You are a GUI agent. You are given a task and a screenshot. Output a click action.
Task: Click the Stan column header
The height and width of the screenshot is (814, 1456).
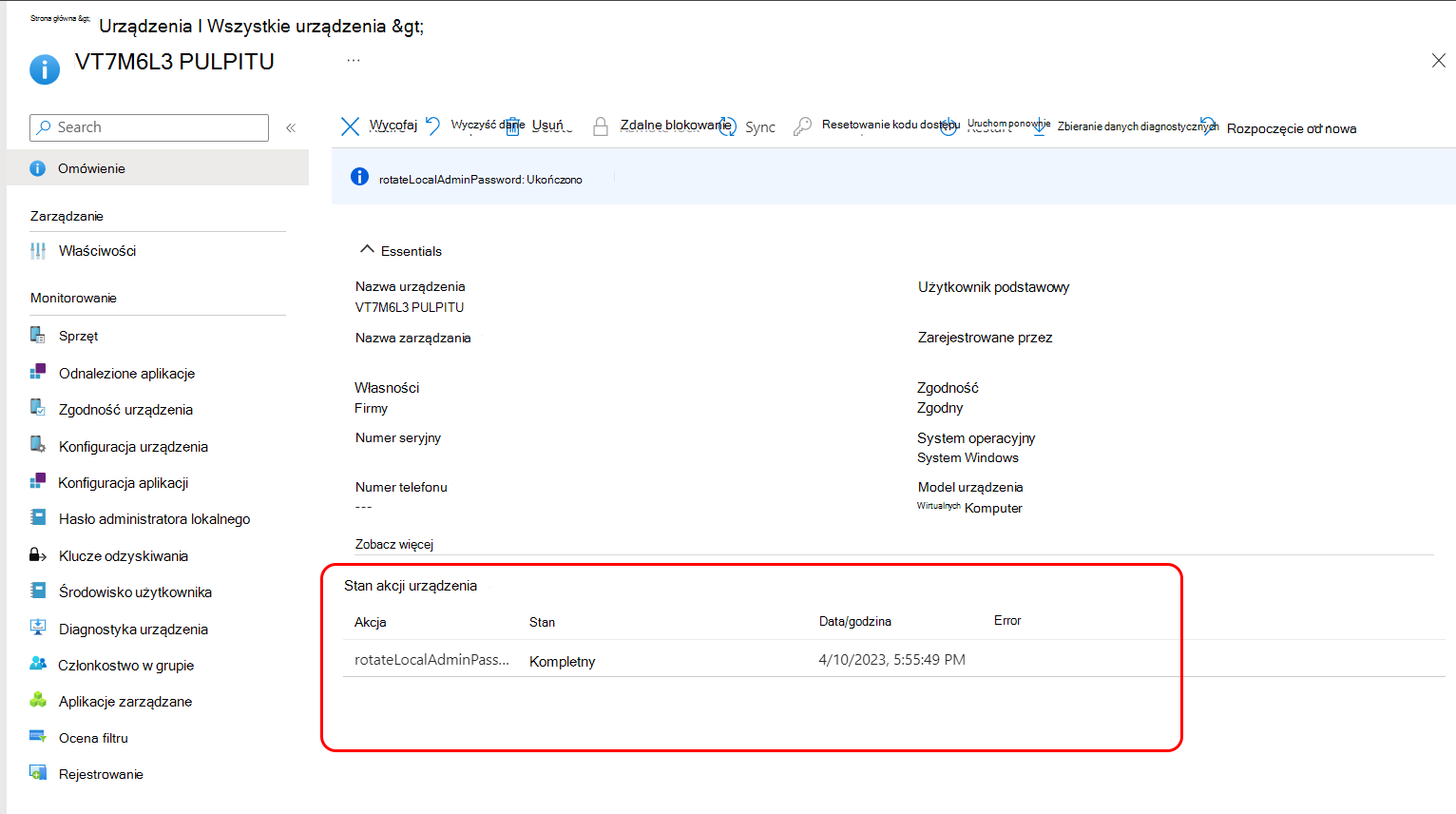pyautogui.click(x=542, y=622)
